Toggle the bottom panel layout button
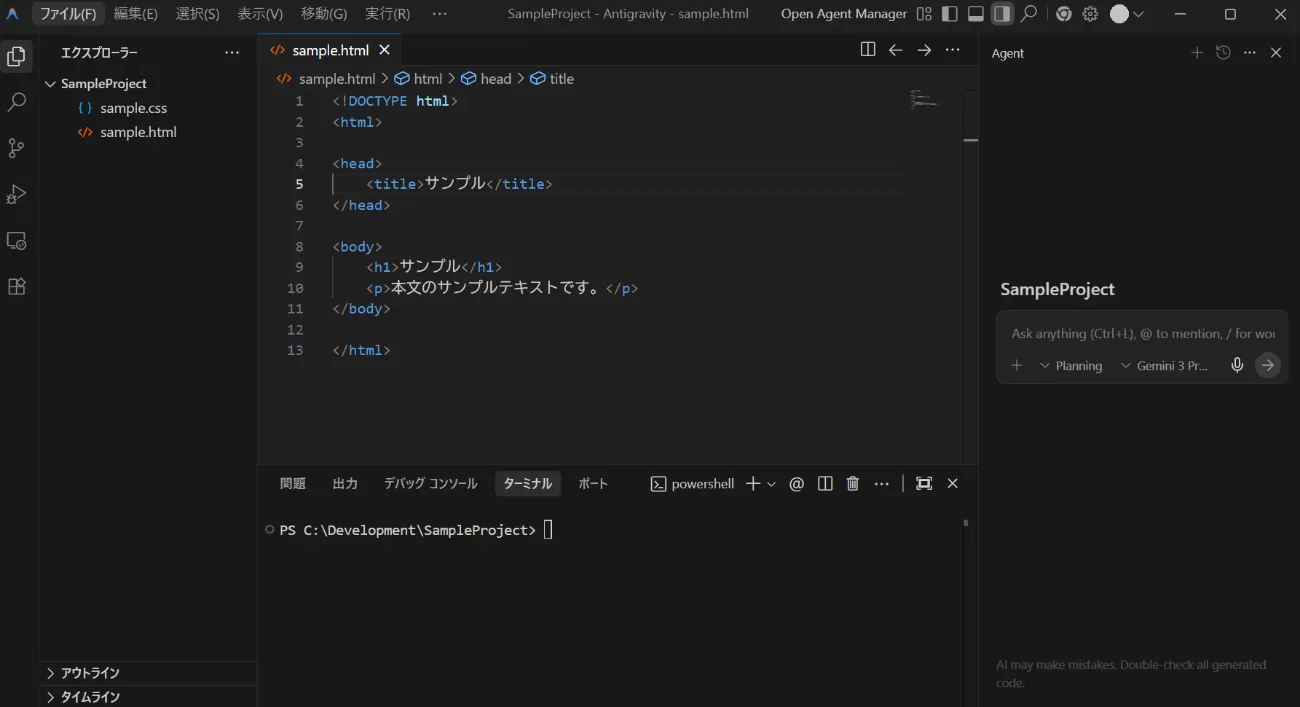 [976, 14]
